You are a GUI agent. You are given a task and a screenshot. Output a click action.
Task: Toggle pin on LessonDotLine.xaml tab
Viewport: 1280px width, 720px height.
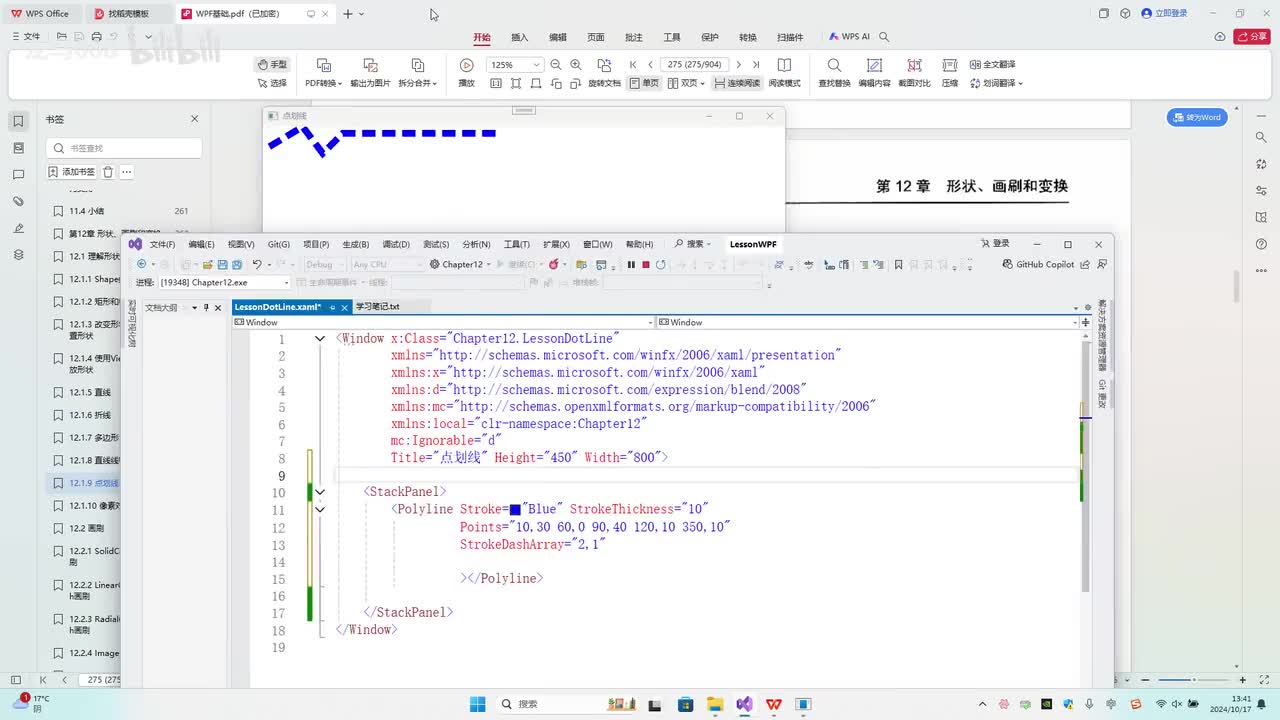[x=332, y=307]
